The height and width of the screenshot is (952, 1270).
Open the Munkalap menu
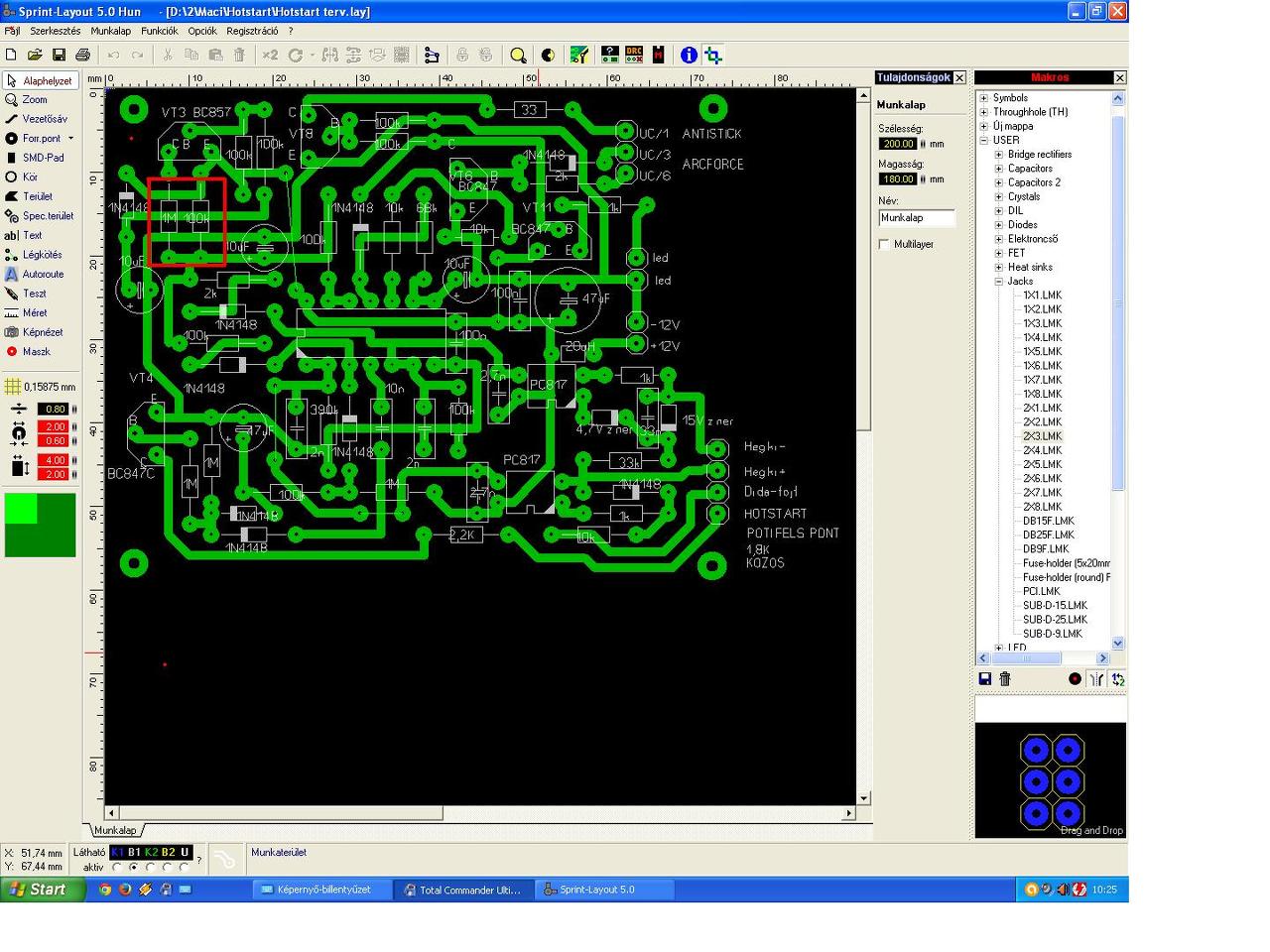tap(111, 31)
